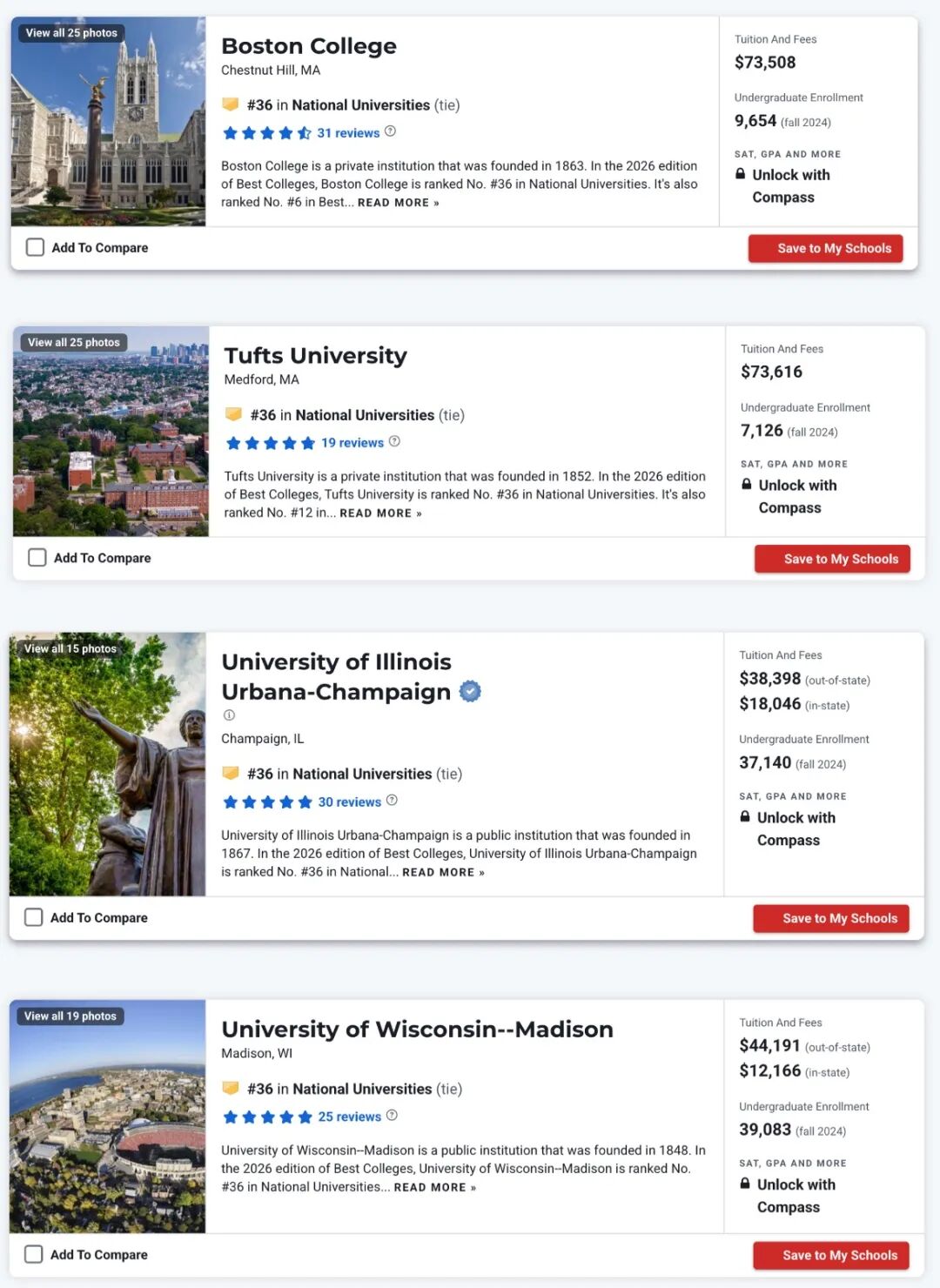The image size is (940, 1288).
Task: Save Boston College to My Schools
Action: point(826,248)
